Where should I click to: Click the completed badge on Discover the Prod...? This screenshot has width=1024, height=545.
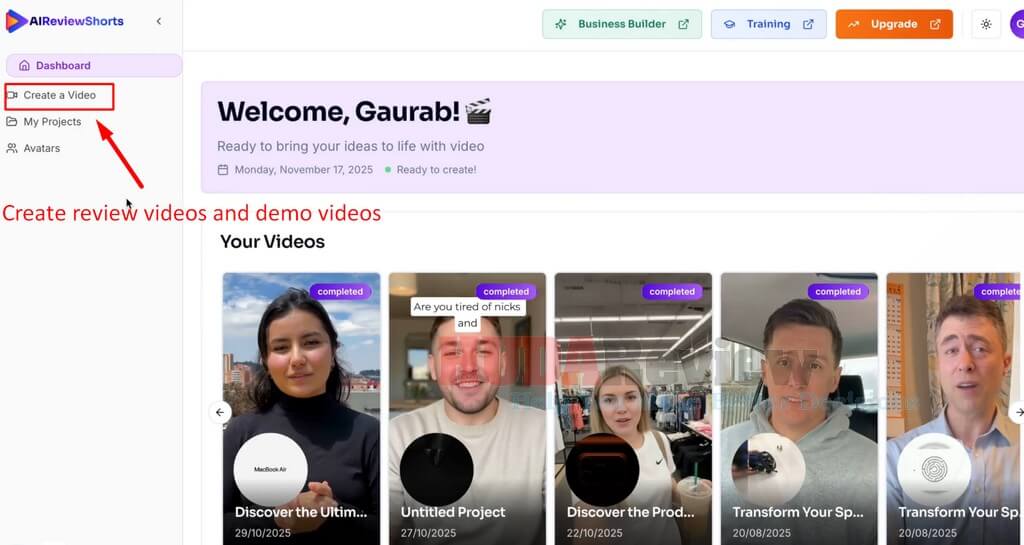[672, 292]
